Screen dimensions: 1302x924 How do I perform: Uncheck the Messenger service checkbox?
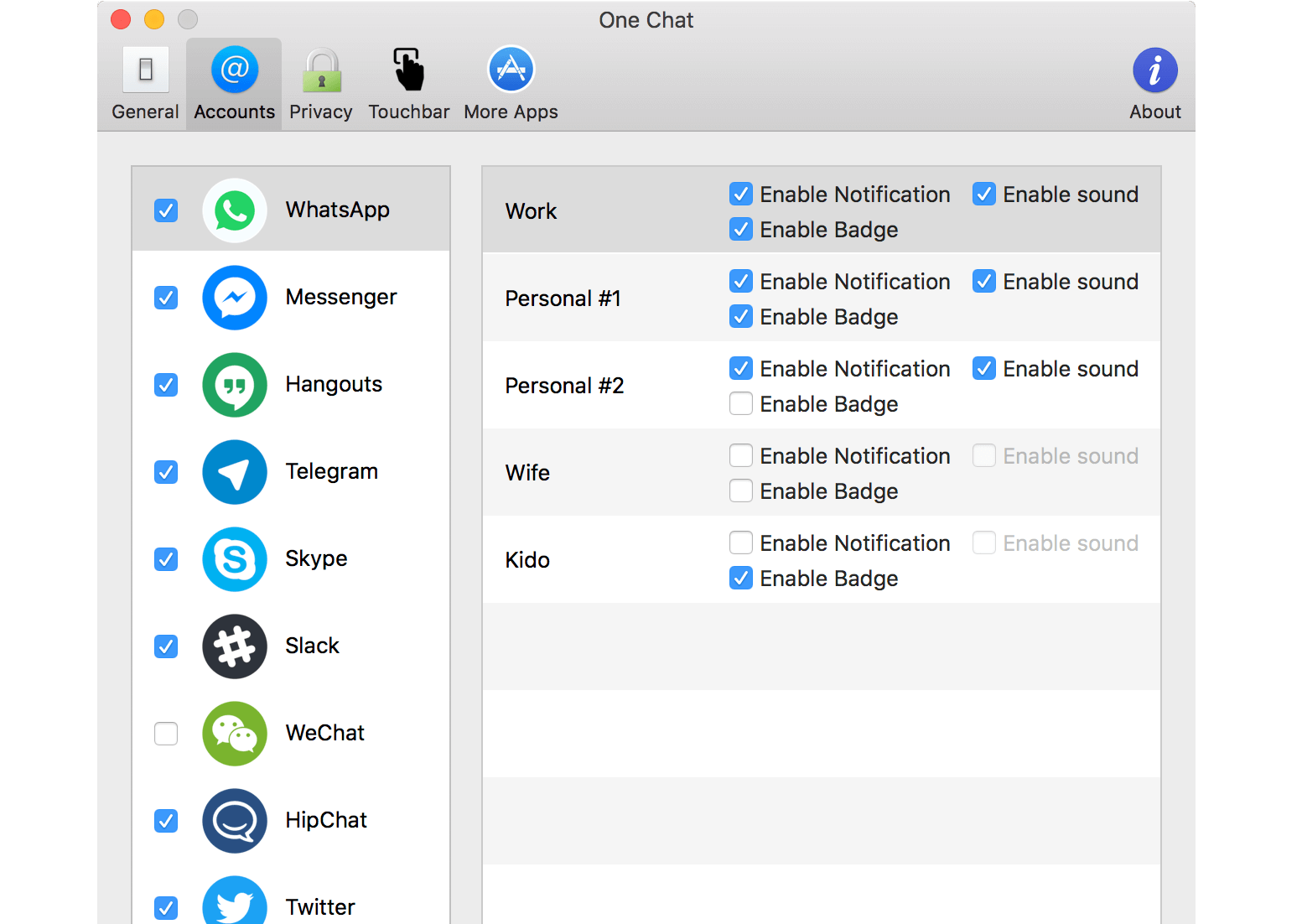tap(166, 298)
